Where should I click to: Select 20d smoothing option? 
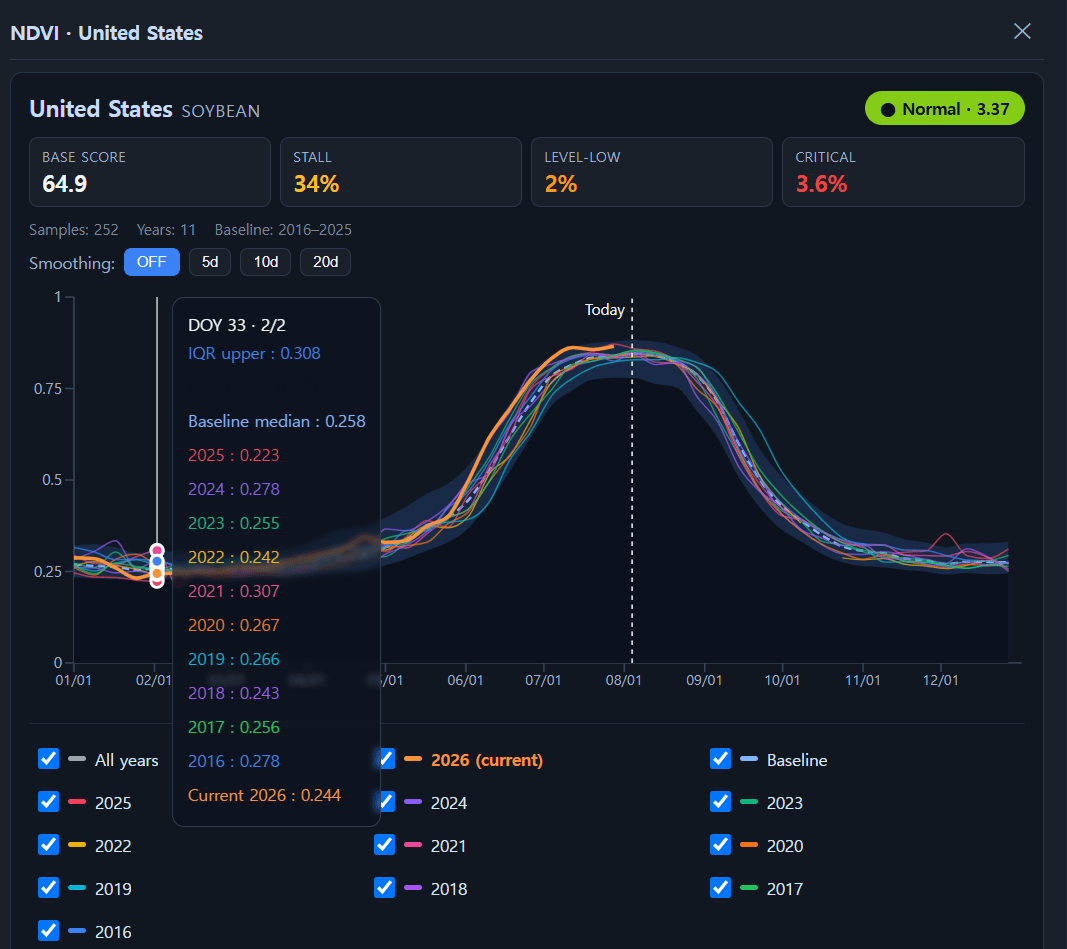point(325,262)
